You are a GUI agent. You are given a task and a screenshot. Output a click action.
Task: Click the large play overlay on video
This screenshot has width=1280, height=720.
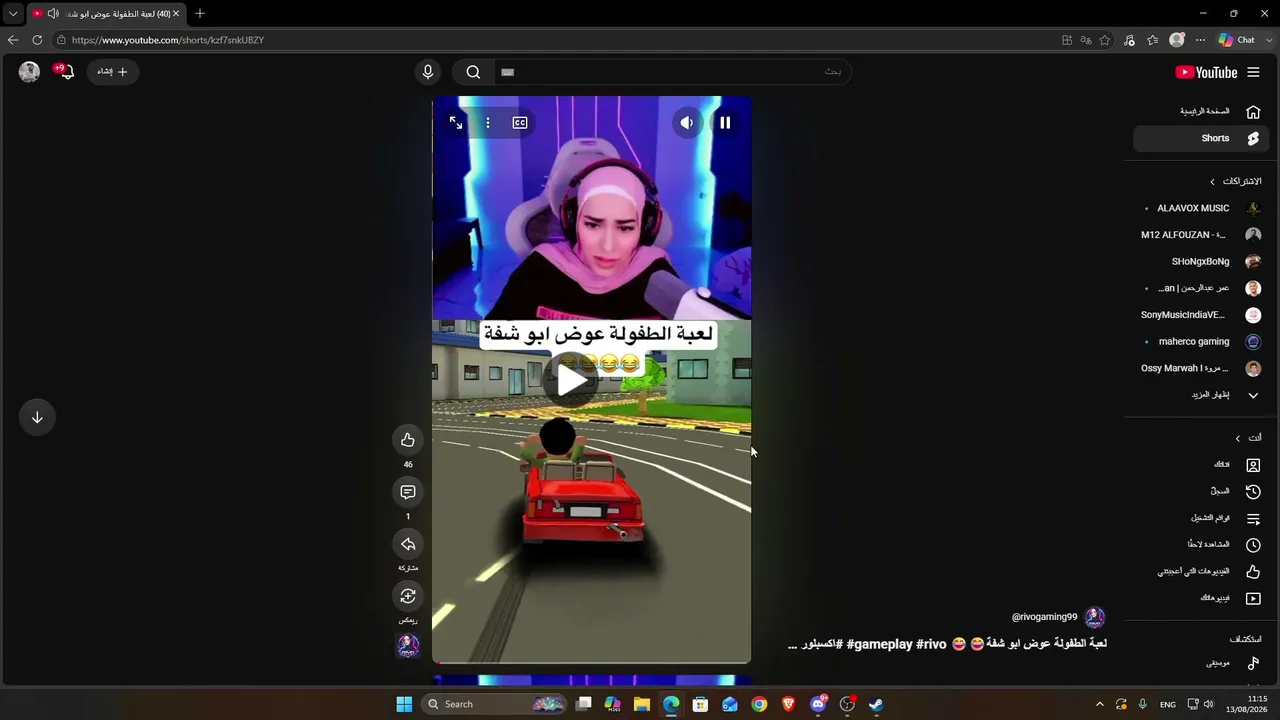pyautogui.click(x=571, y=380)
